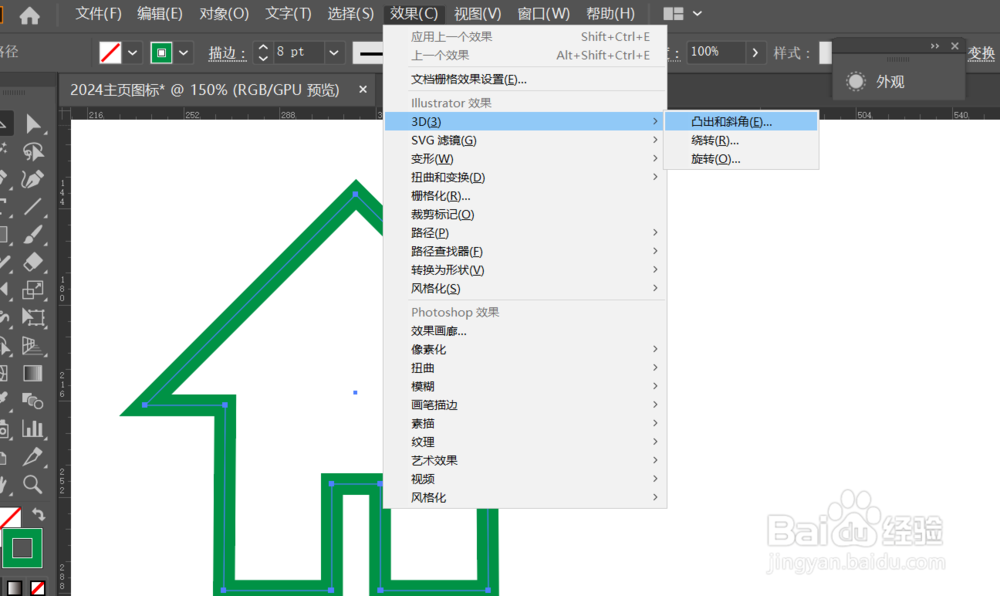
Task: Open the opacity value dropdown
Action: [x=757, y=50]
